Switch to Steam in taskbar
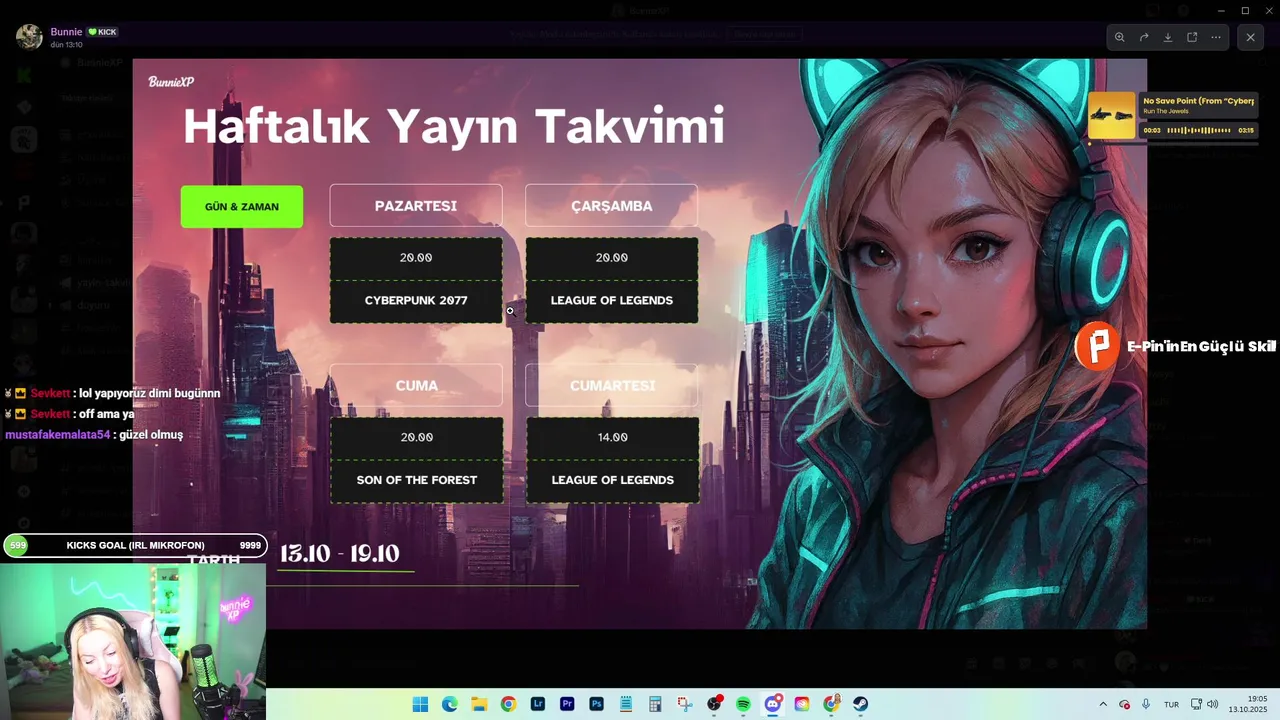The image size is (1280, 720). pyautogui.click(x=860, y=704)
